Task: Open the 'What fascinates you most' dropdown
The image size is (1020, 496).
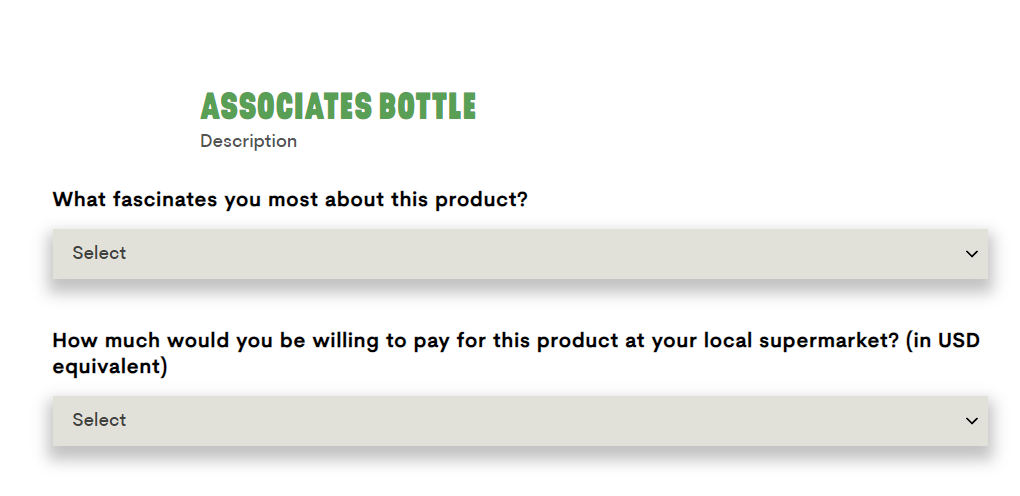Action: (520, 254)
